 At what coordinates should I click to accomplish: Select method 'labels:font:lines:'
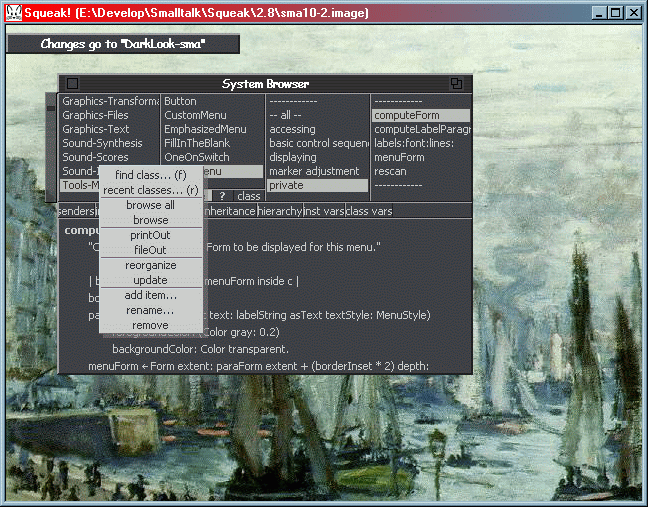(421, 143)
